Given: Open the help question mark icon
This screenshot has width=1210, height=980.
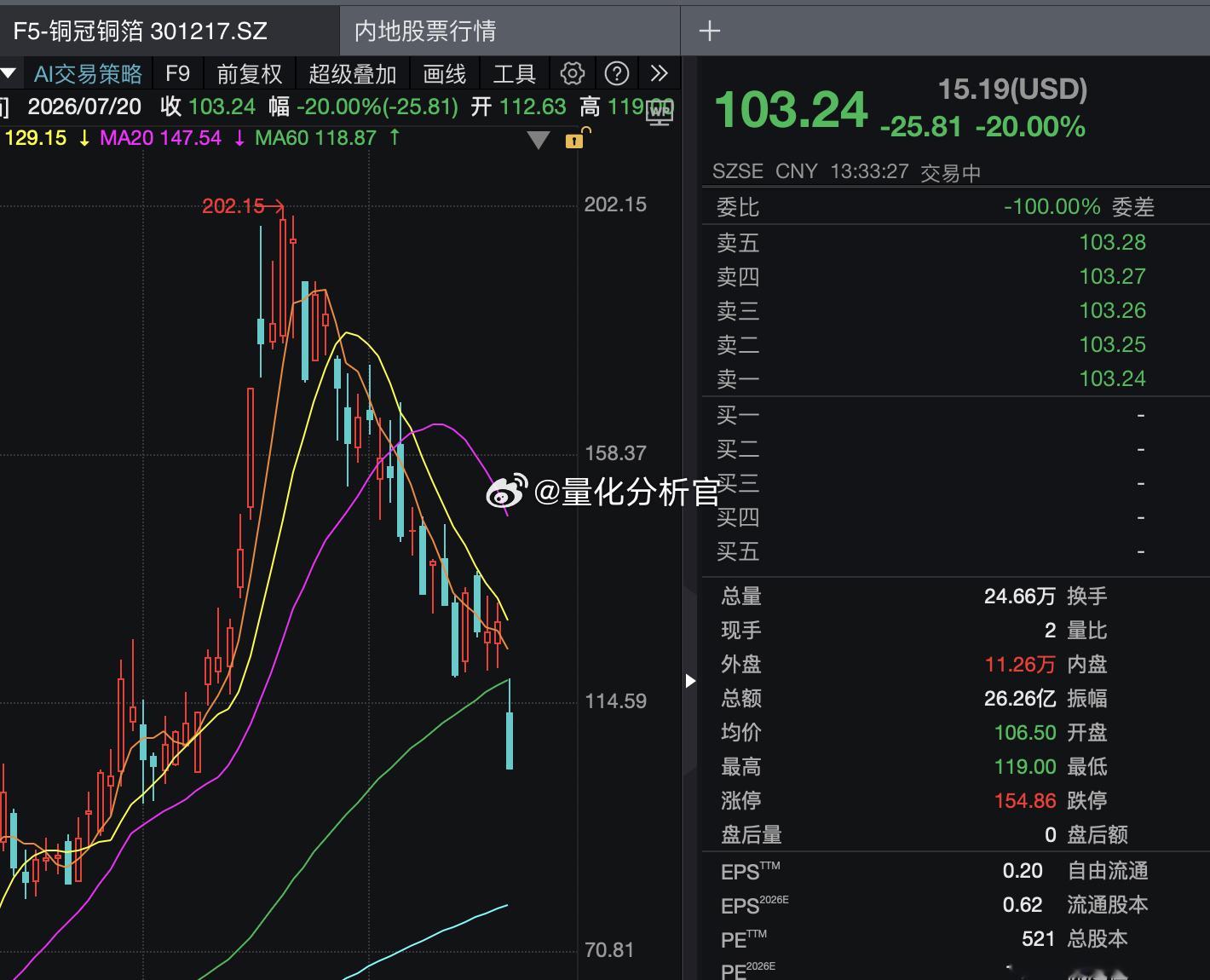Looking at the screenshot, I should [x=617, y=73].
